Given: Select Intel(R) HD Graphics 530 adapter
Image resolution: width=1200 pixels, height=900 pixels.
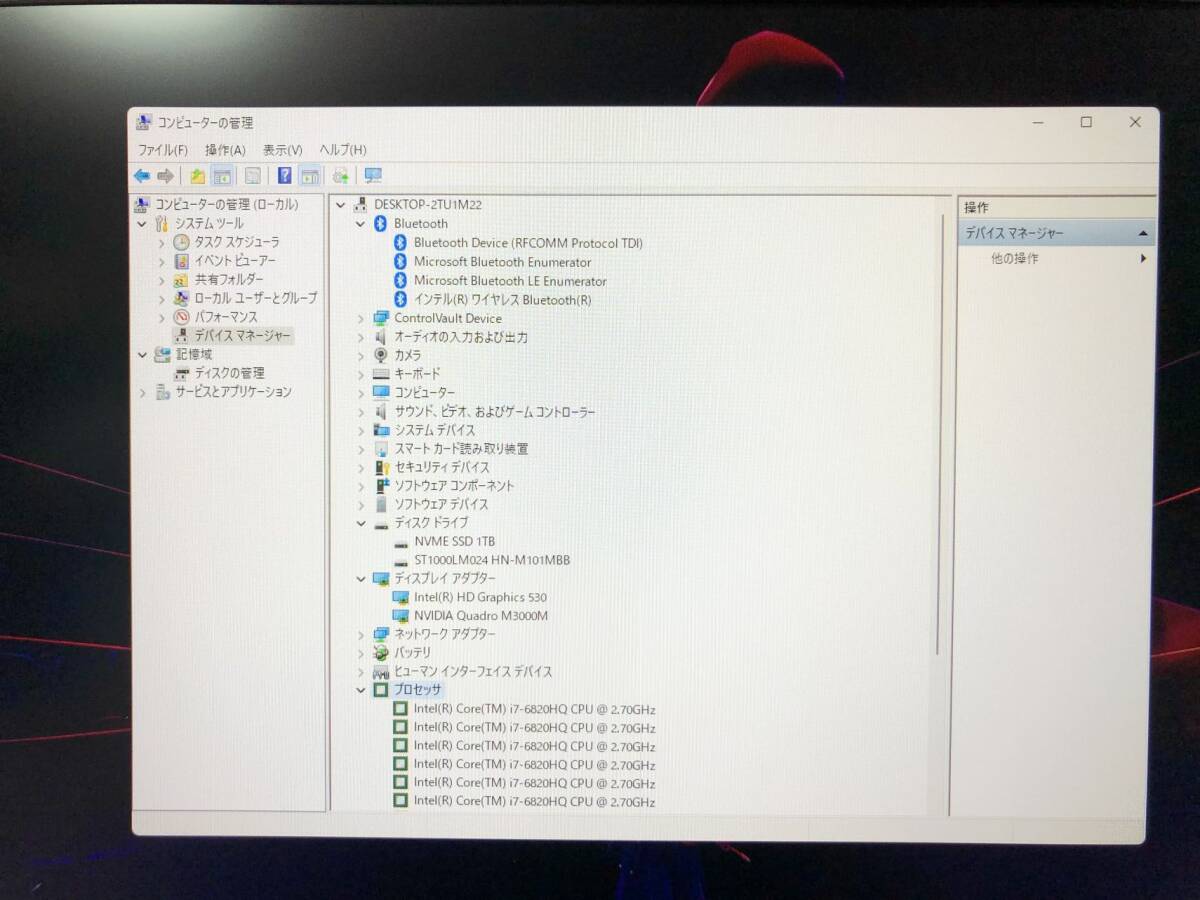Looking at the screenshot, I should [480, 597].
